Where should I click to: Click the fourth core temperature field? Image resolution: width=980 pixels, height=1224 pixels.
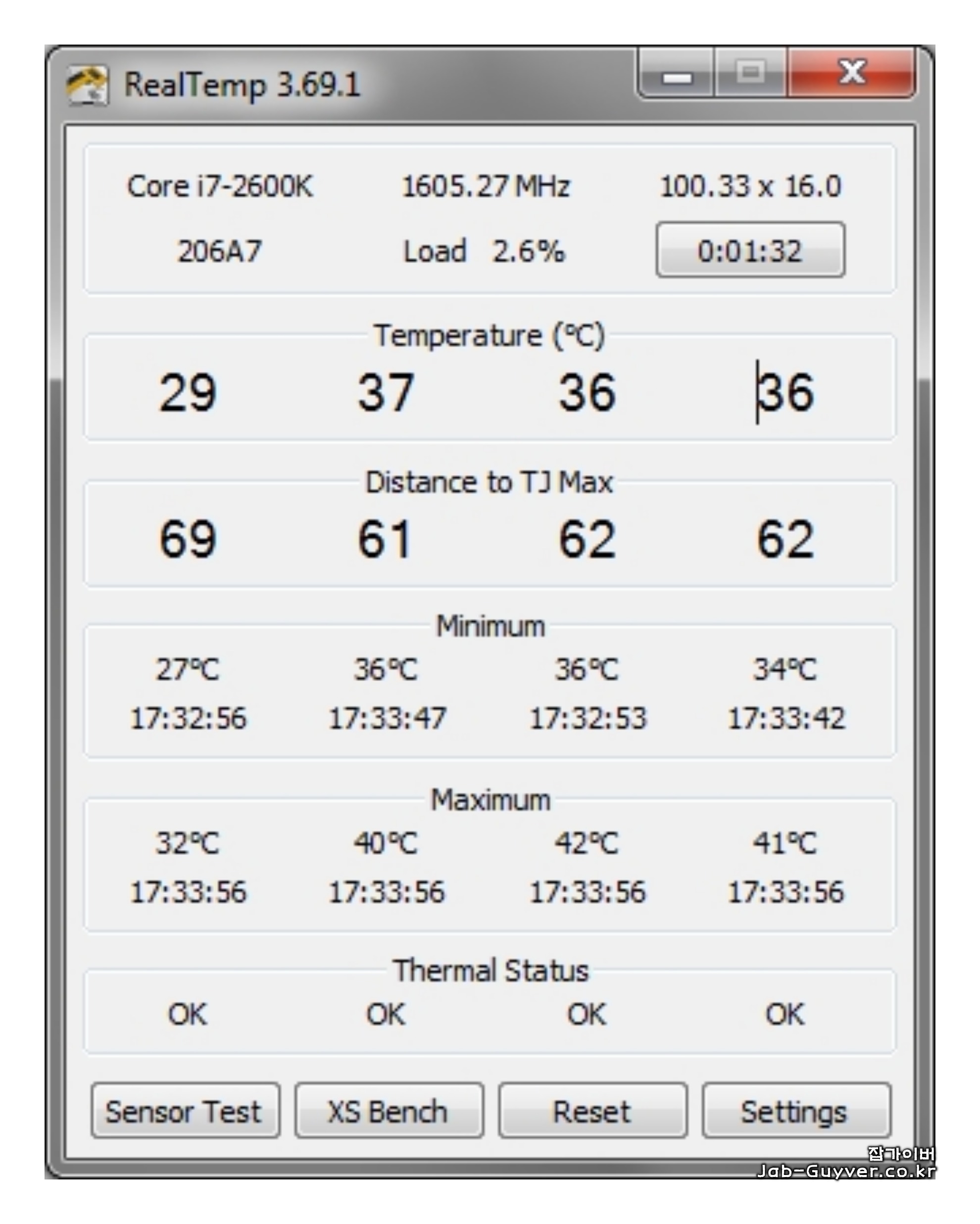coord(786,392)
